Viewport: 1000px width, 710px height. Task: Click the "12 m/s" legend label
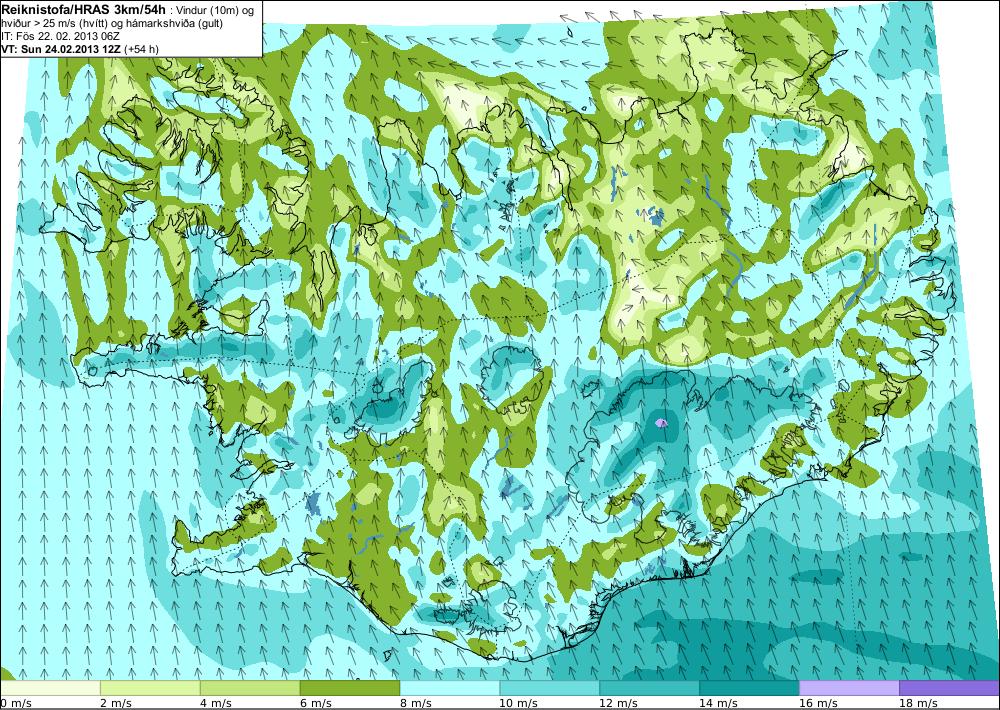coord(618,703)
